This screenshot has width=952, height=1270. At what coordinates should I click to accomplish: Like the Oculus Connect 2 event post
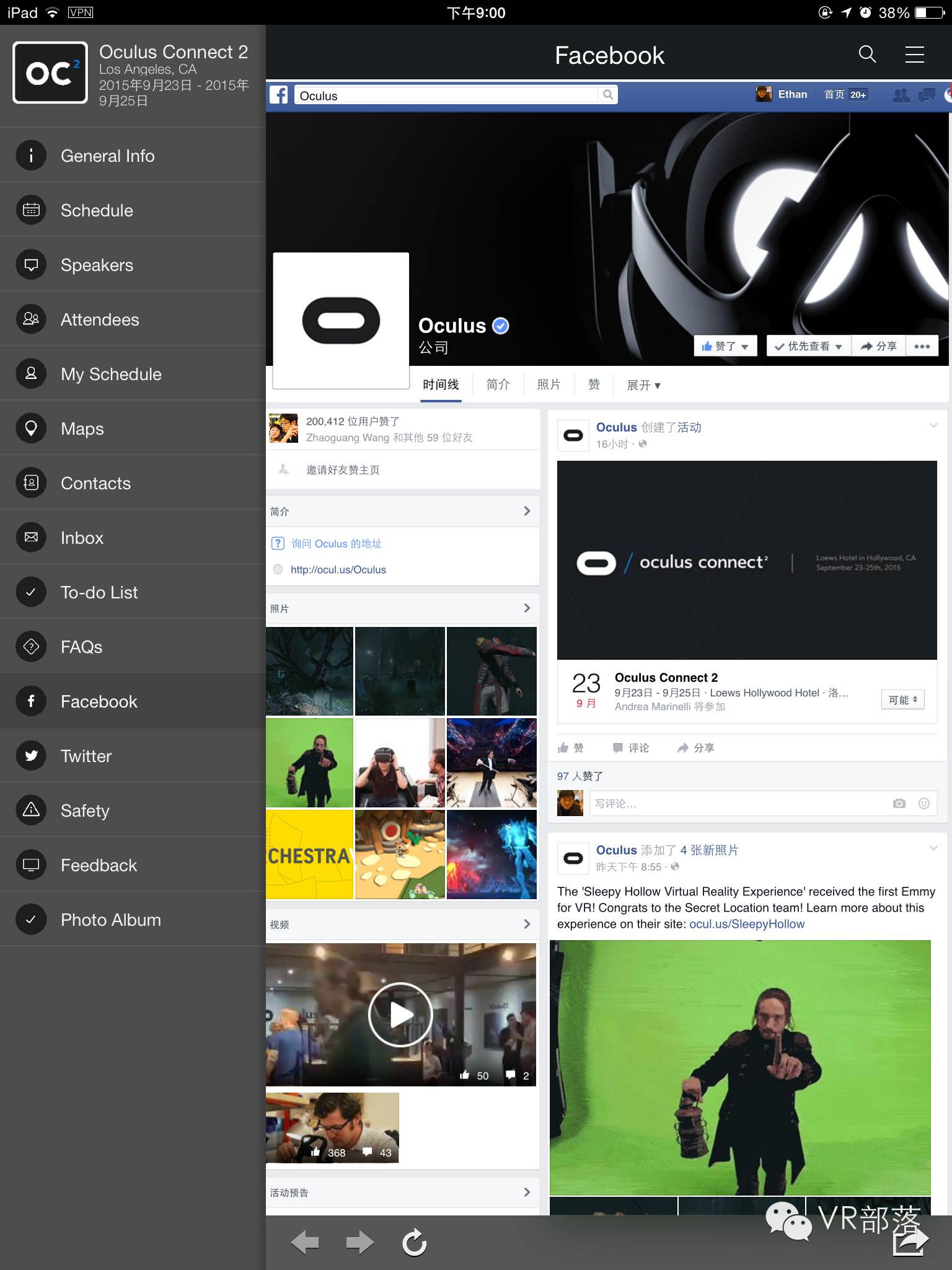coord(571,748)
